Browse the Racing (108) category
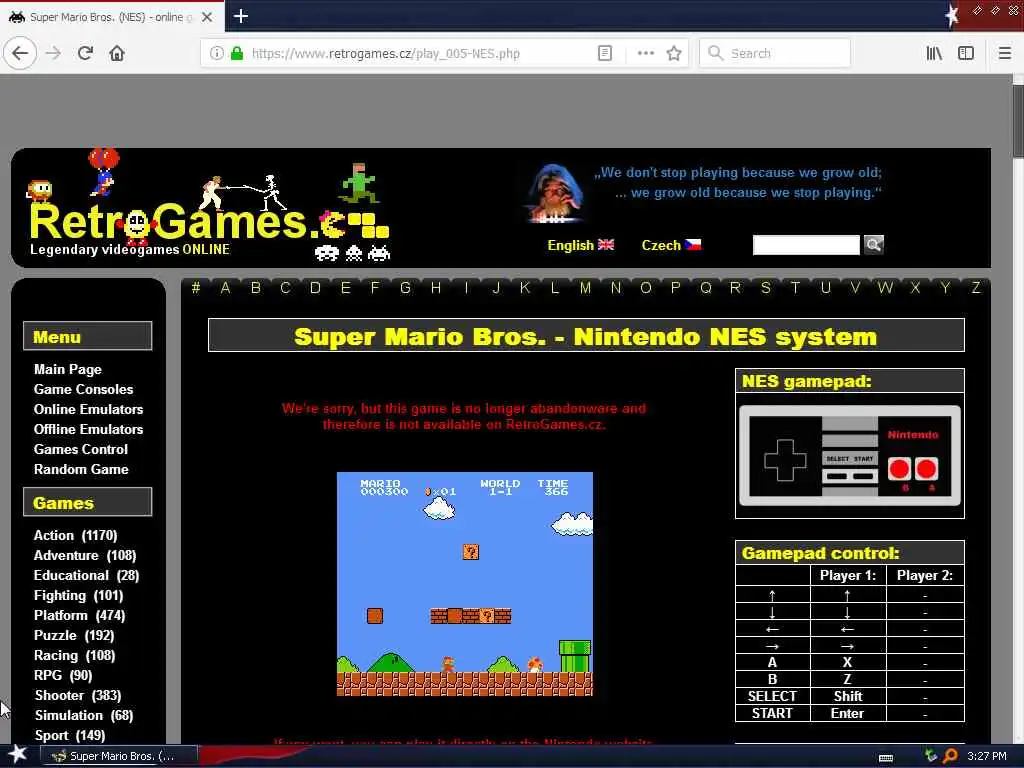The width and height of the screenshot is (1024, 768). point(74,656)
